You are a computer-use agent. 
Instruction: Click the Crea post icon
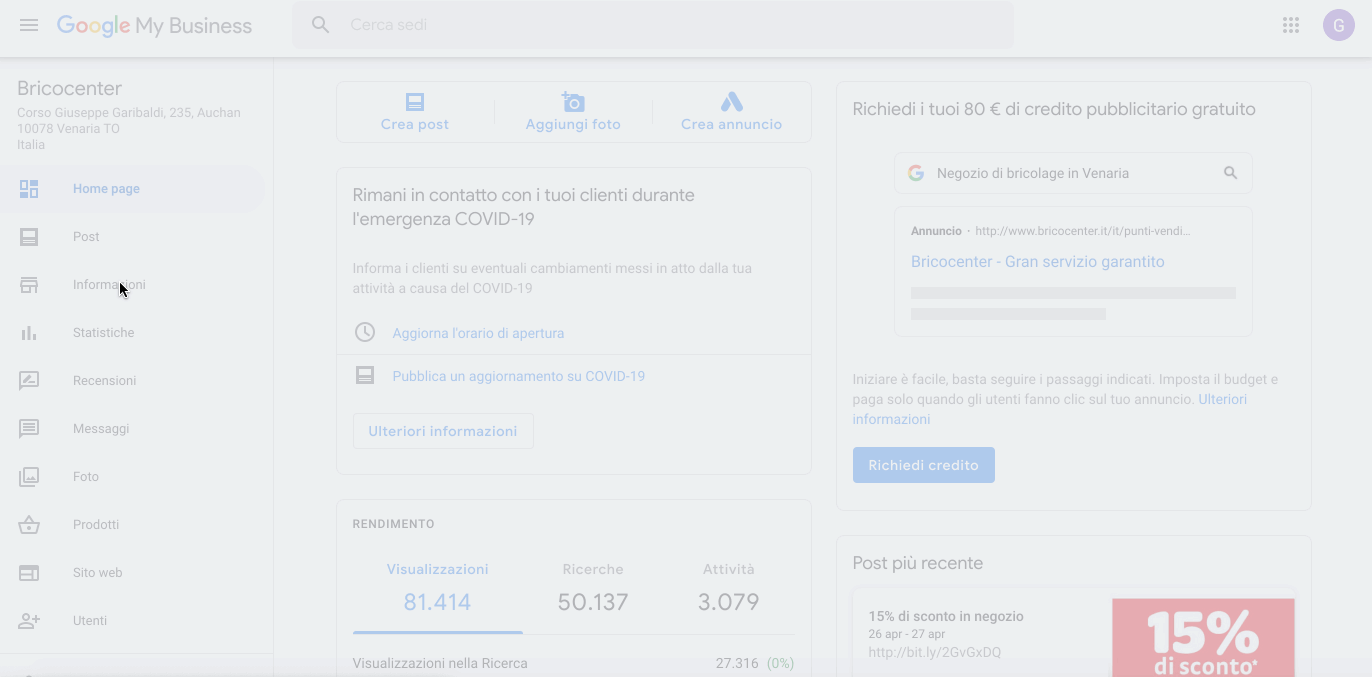(415, 102)
